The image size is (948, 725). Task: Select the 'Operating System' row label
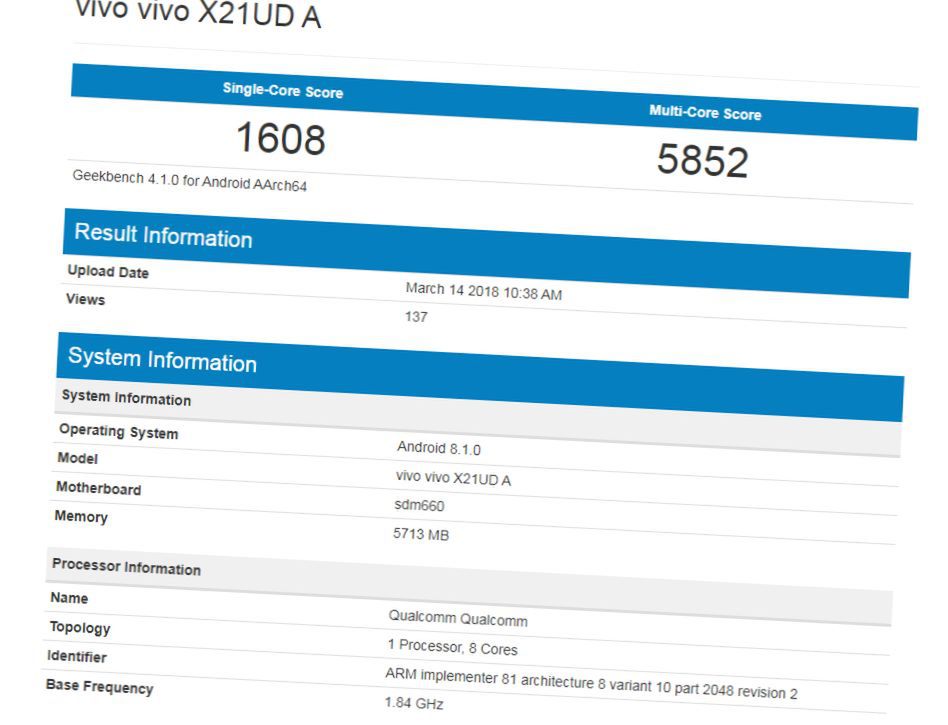118,431
